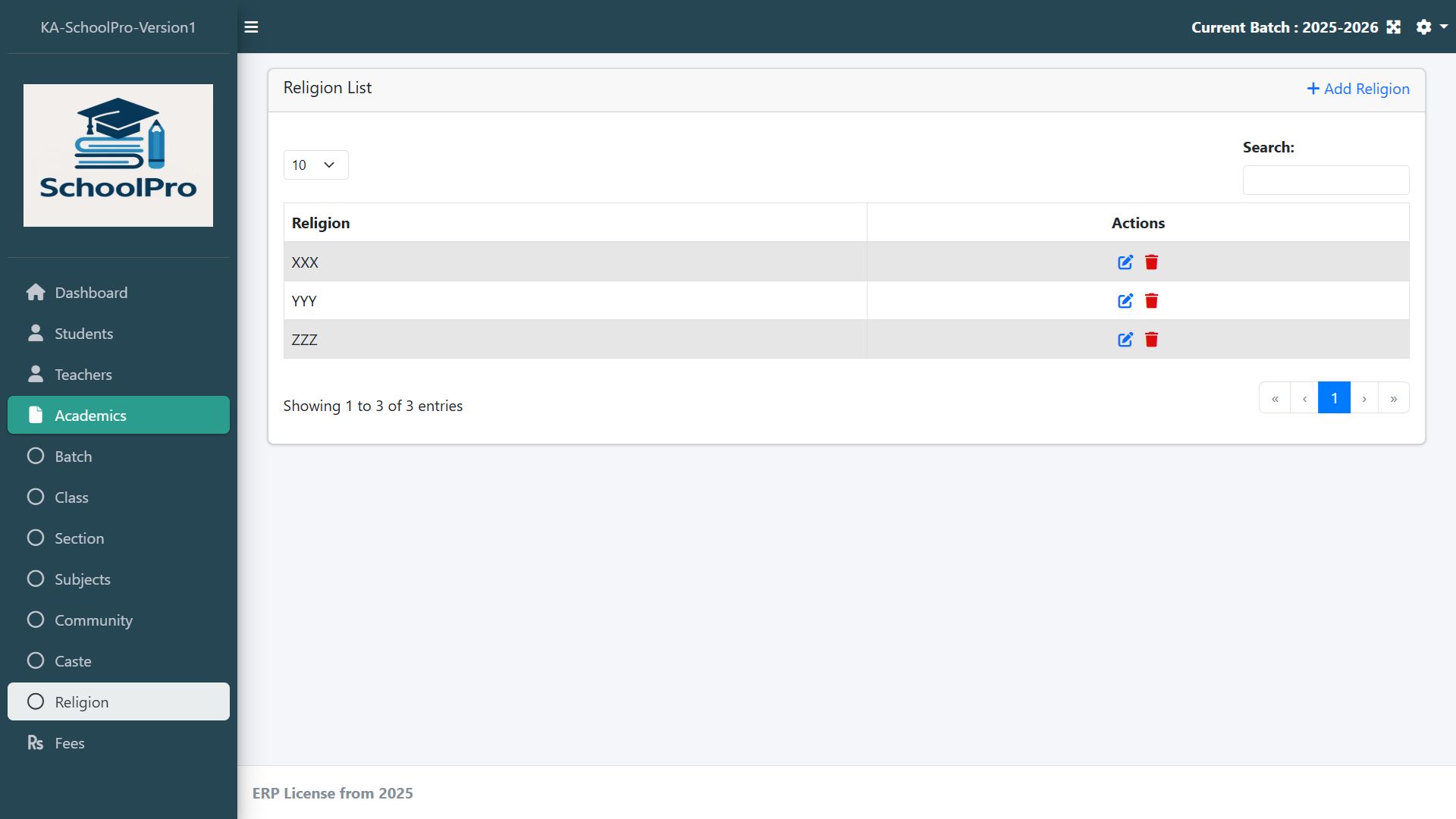Click into the Search input field
Screen dimensions: 1456x819
click(x=1325, y=180)
